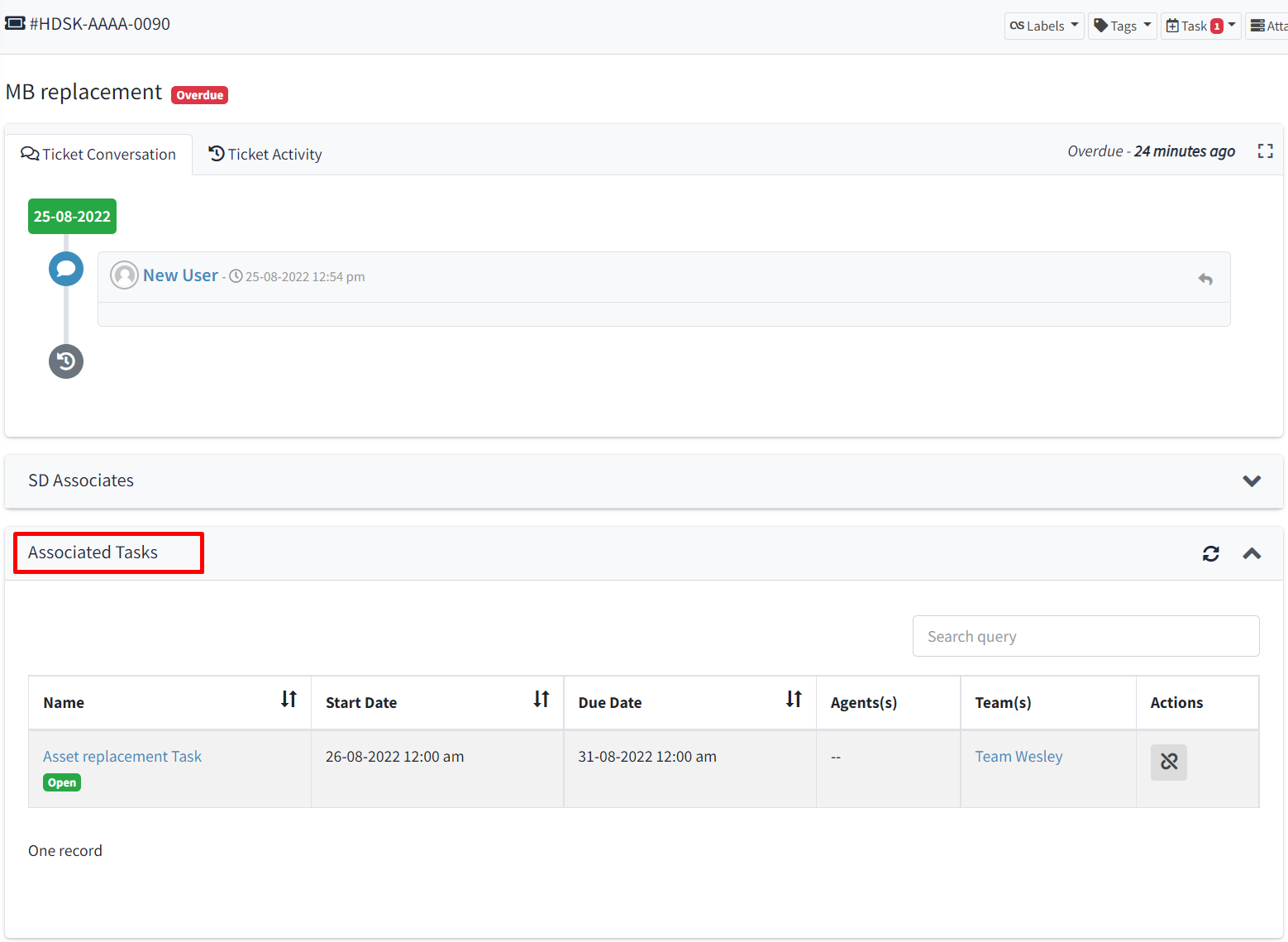
Task: Switch to the Ticket Activity tab
Action: [265, 154]
